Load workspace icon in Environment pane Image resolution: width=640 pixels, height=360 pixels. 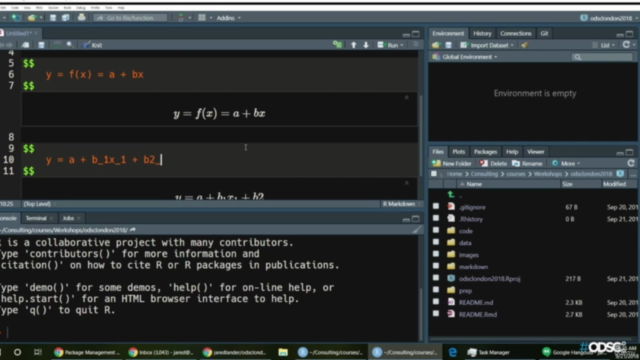click(436, 45)
